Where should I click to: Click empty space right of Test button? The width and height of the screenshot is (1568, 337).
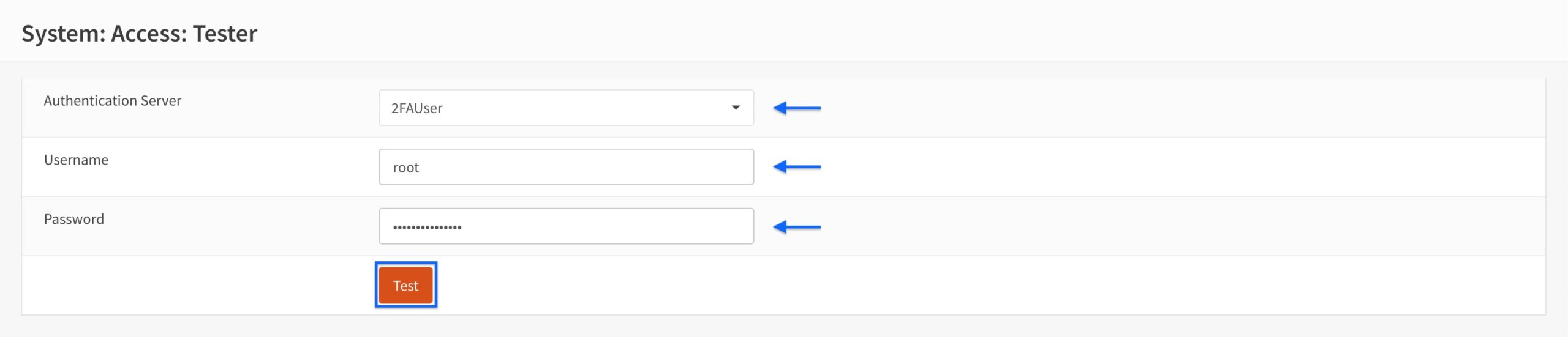click(x=919, y=285)
